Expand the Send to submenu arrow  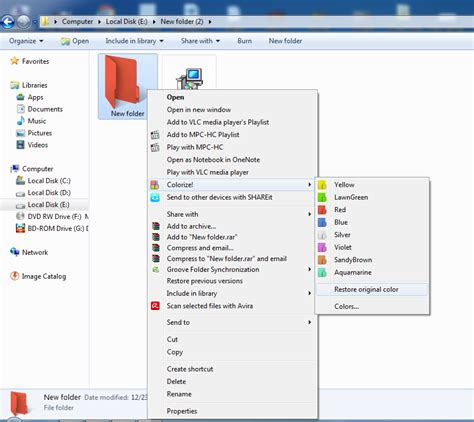point(310,322)
